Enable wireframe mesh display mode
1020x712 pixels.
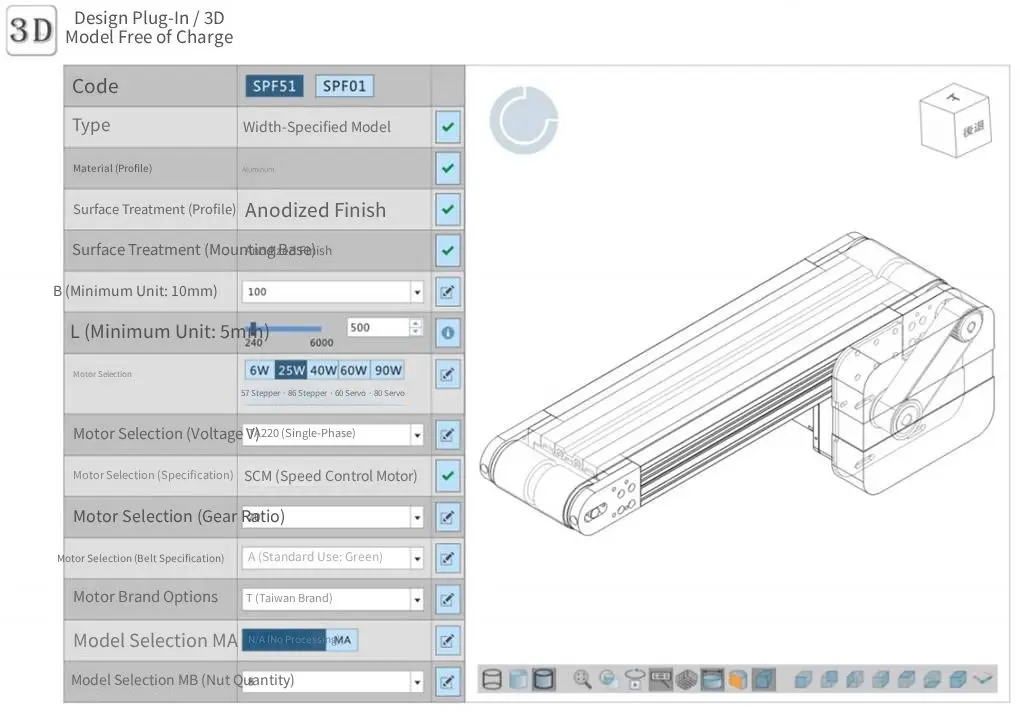(x=685, y=679)
